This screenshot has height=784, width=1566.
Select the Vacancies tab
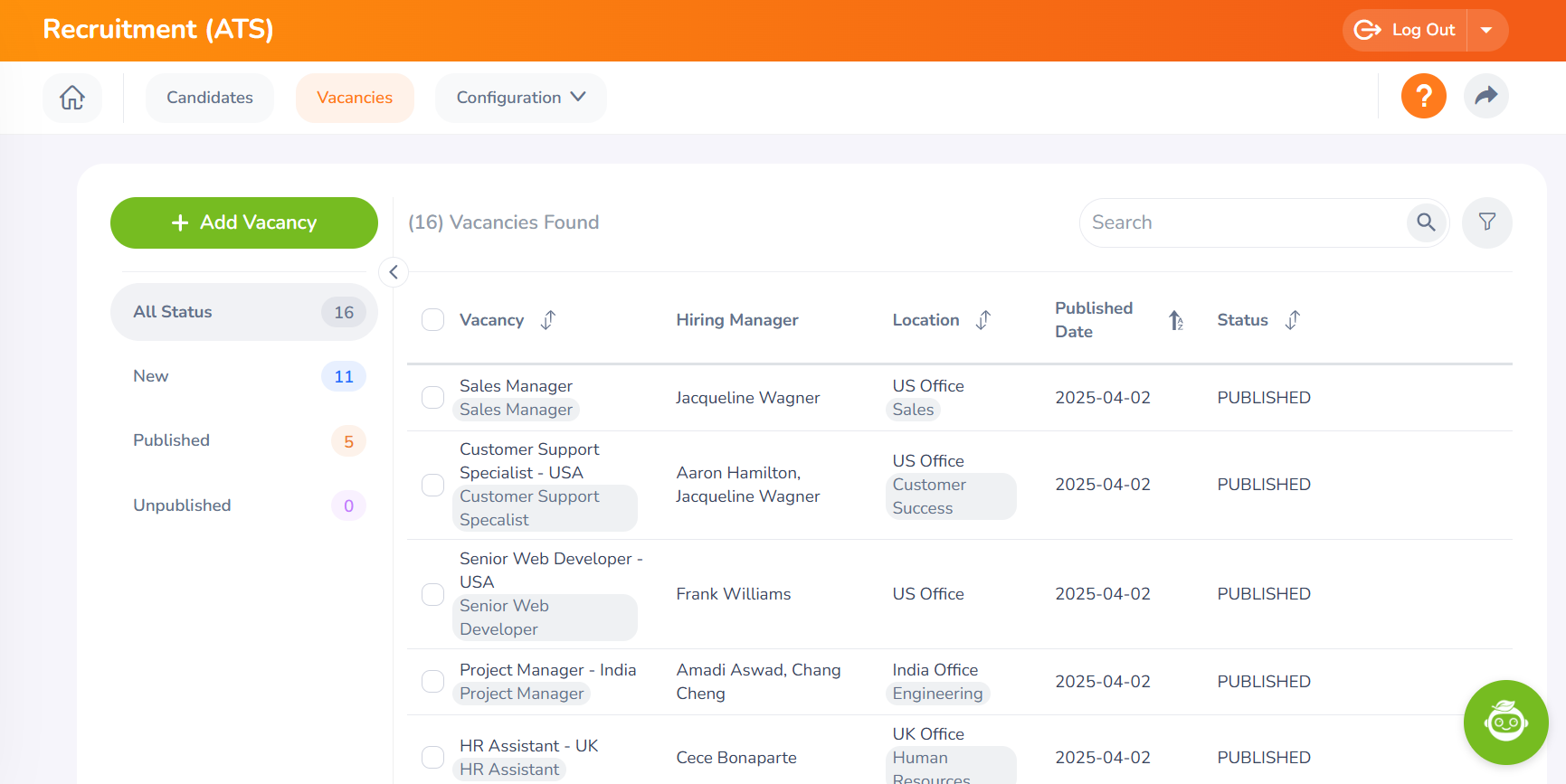(x=355, y=98)
